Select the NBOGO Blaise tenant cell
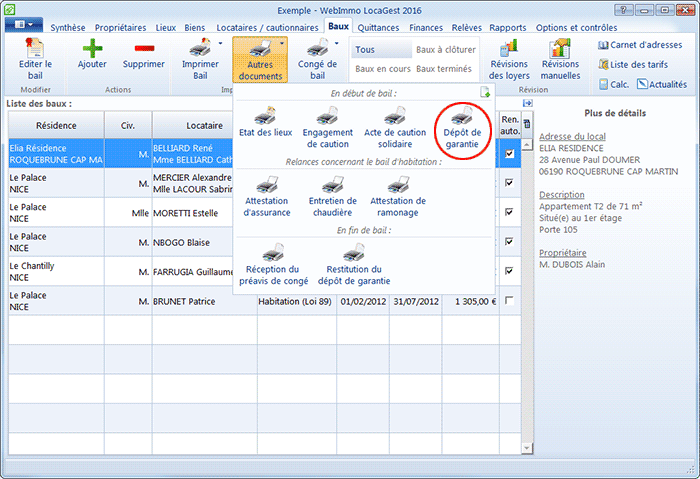This screenshot has height=479, width=700. (x=193, y=242)
